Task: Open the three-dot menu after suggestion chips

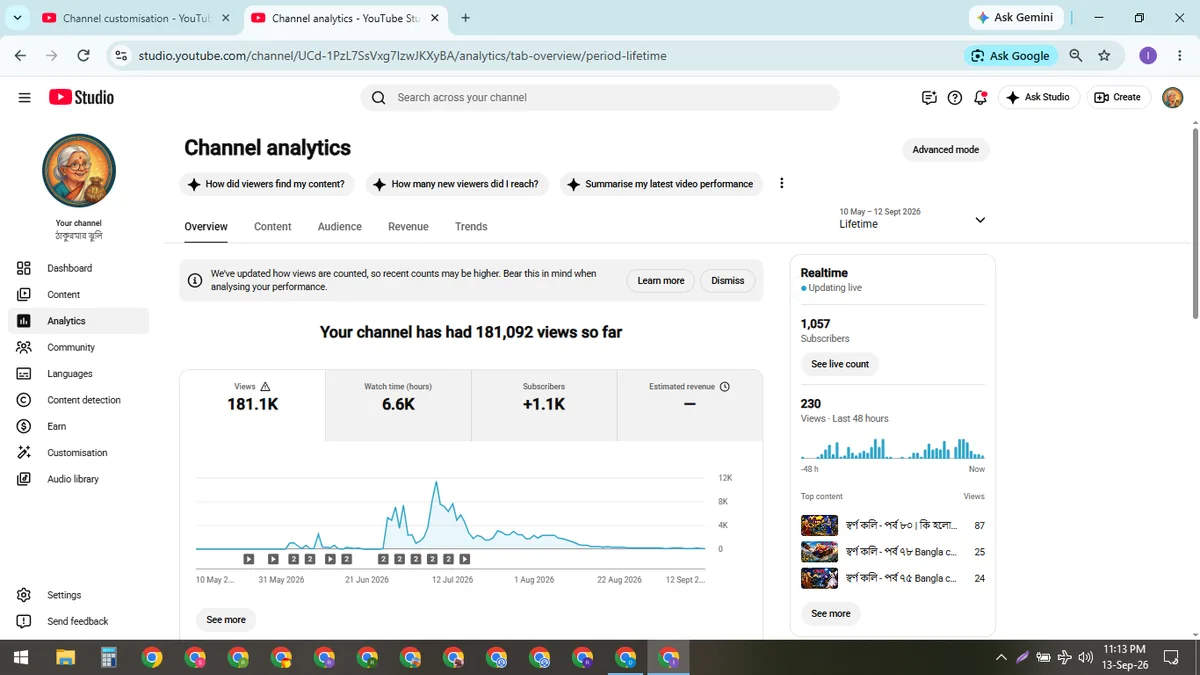Action: click(x=782, y=184)
